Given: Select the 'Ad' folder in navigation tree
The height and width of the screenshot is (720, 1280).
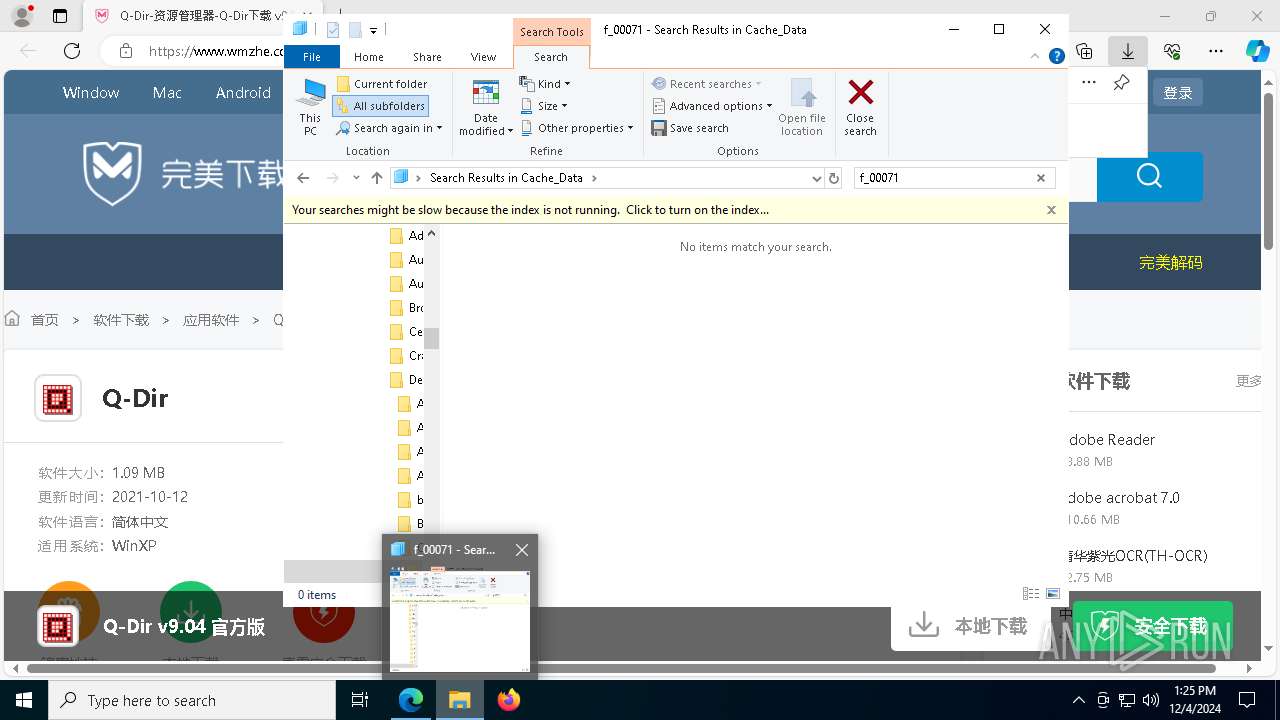Looking at the screenshot, I should point(406,236).
